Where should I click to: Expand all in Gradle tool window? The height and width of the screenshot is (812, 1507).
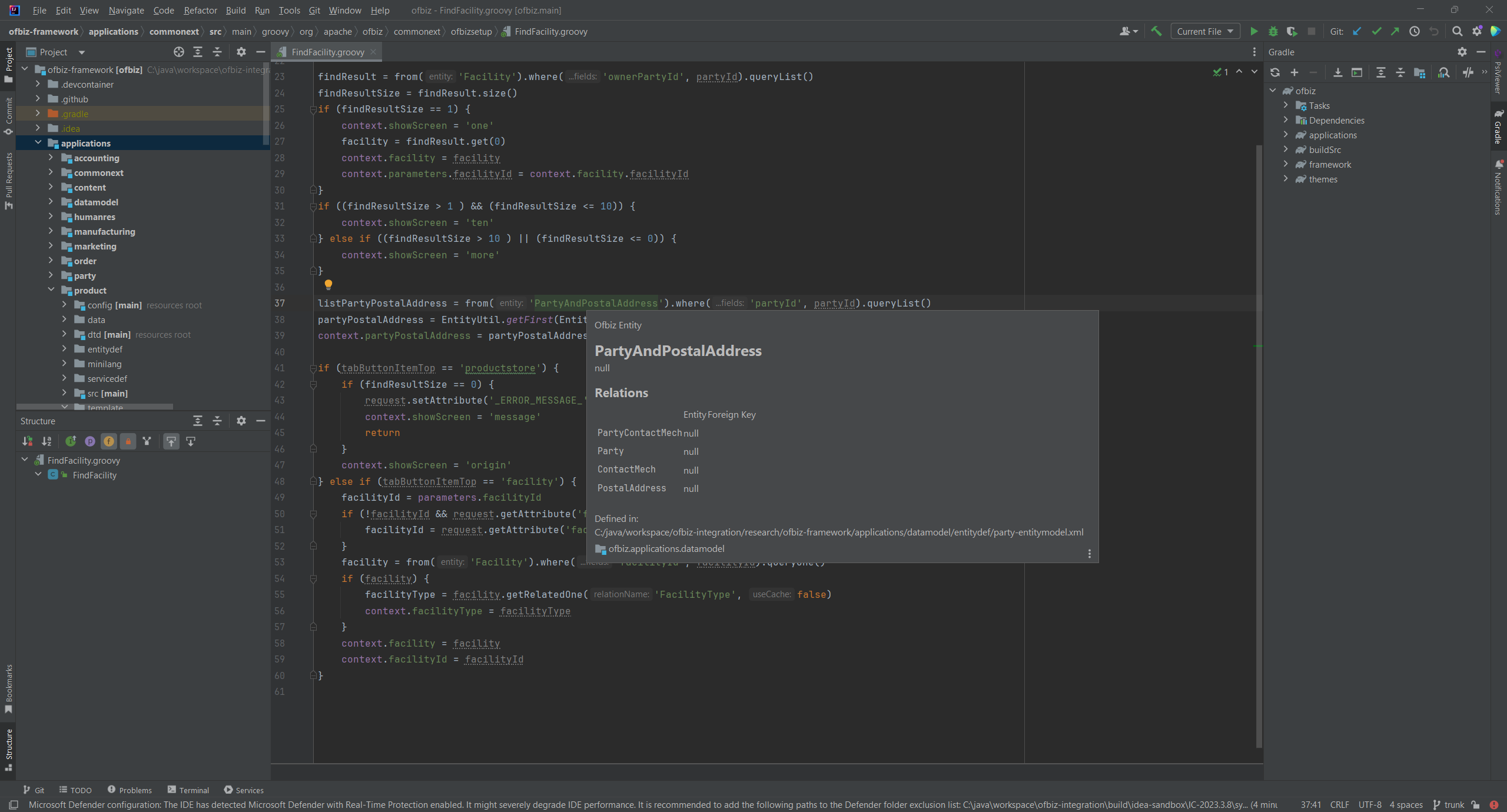pyautogui.click(x=1381, y=72)
